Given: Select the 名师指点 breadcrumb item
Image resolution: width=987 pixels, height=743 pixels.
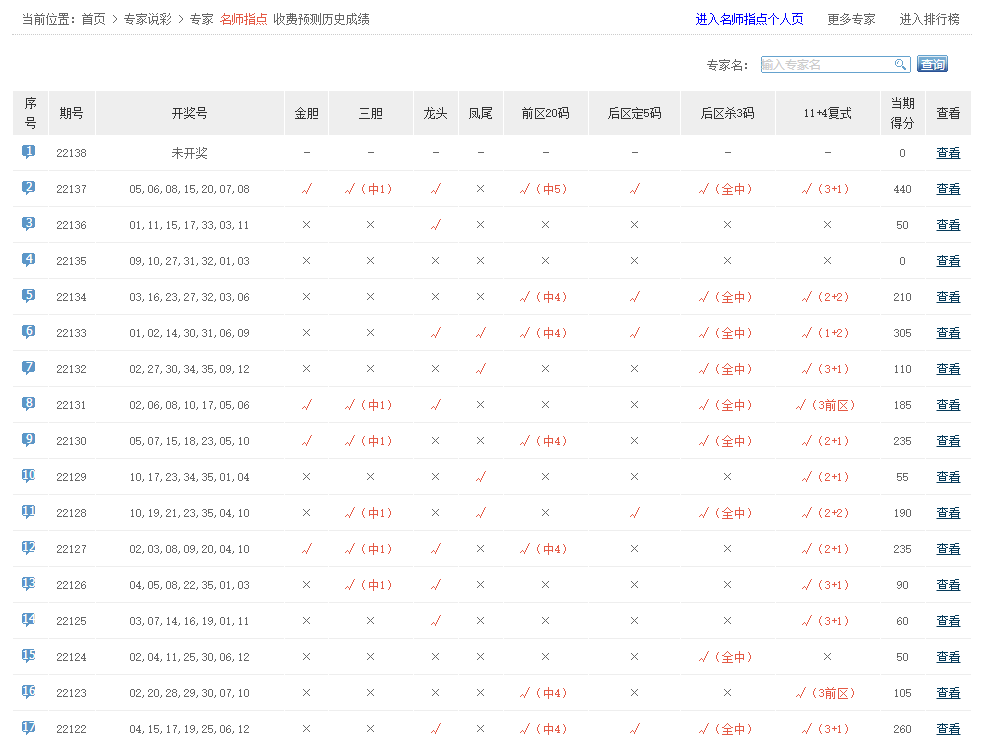Looking at the screenshot, I should 243,19.
